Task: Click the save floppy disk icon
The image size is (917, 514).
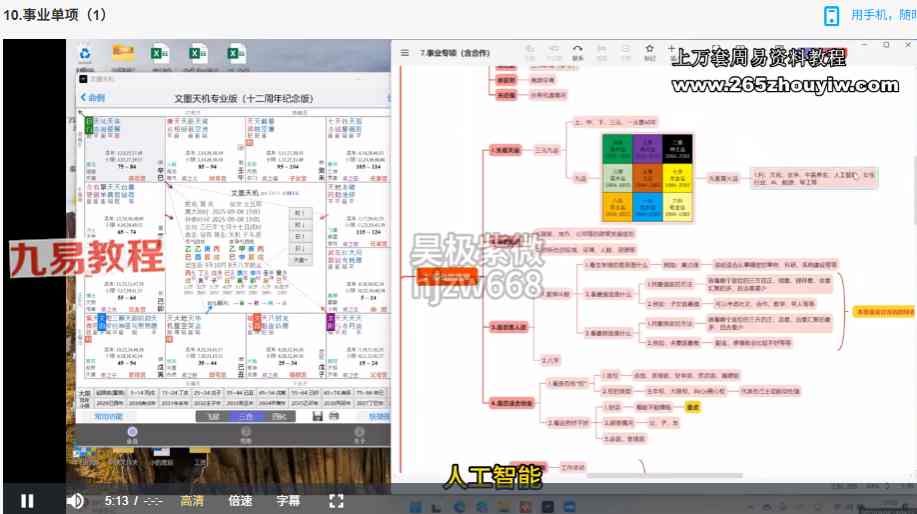Action: pos(318,416)
